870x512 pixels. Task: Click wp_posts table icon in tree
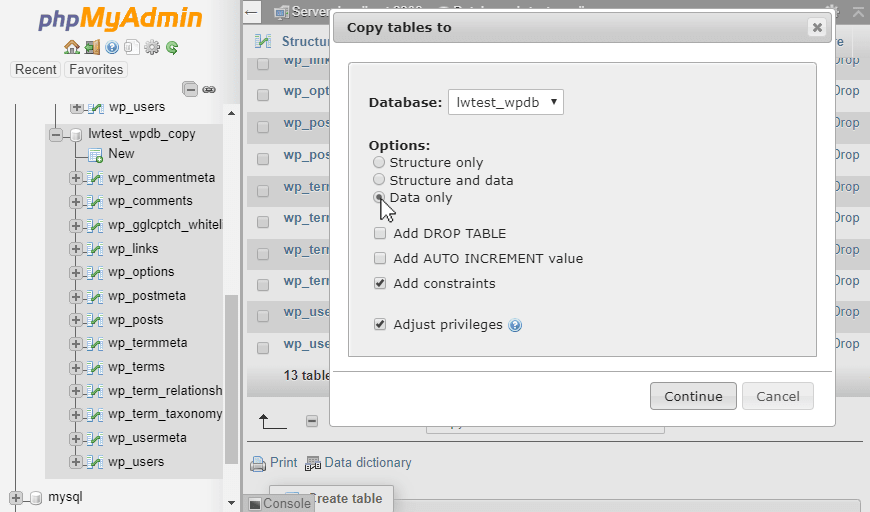(x=95, y=320)
